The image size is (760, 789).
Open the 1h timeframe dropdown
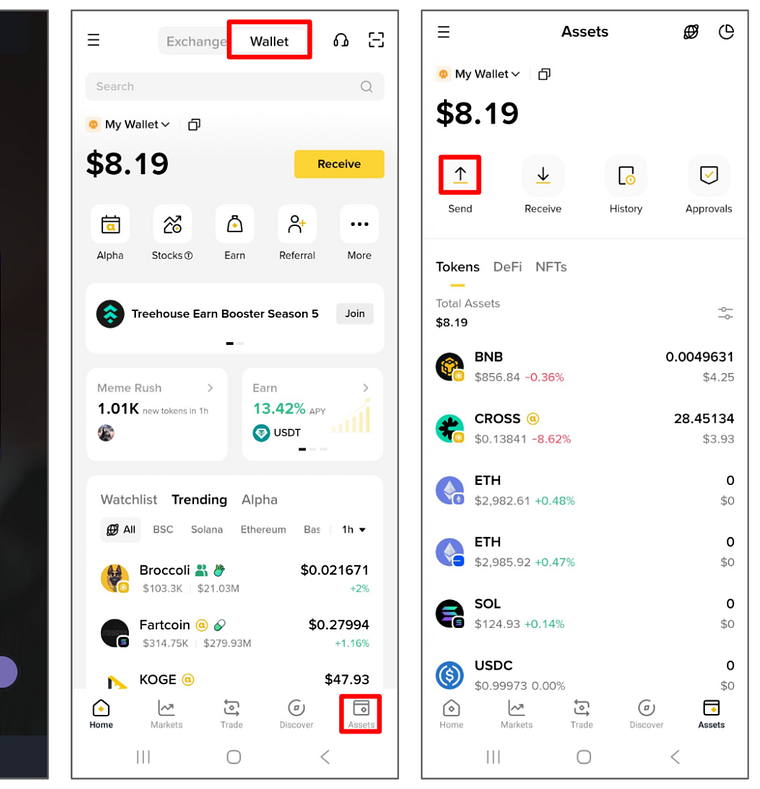point(354,529)
